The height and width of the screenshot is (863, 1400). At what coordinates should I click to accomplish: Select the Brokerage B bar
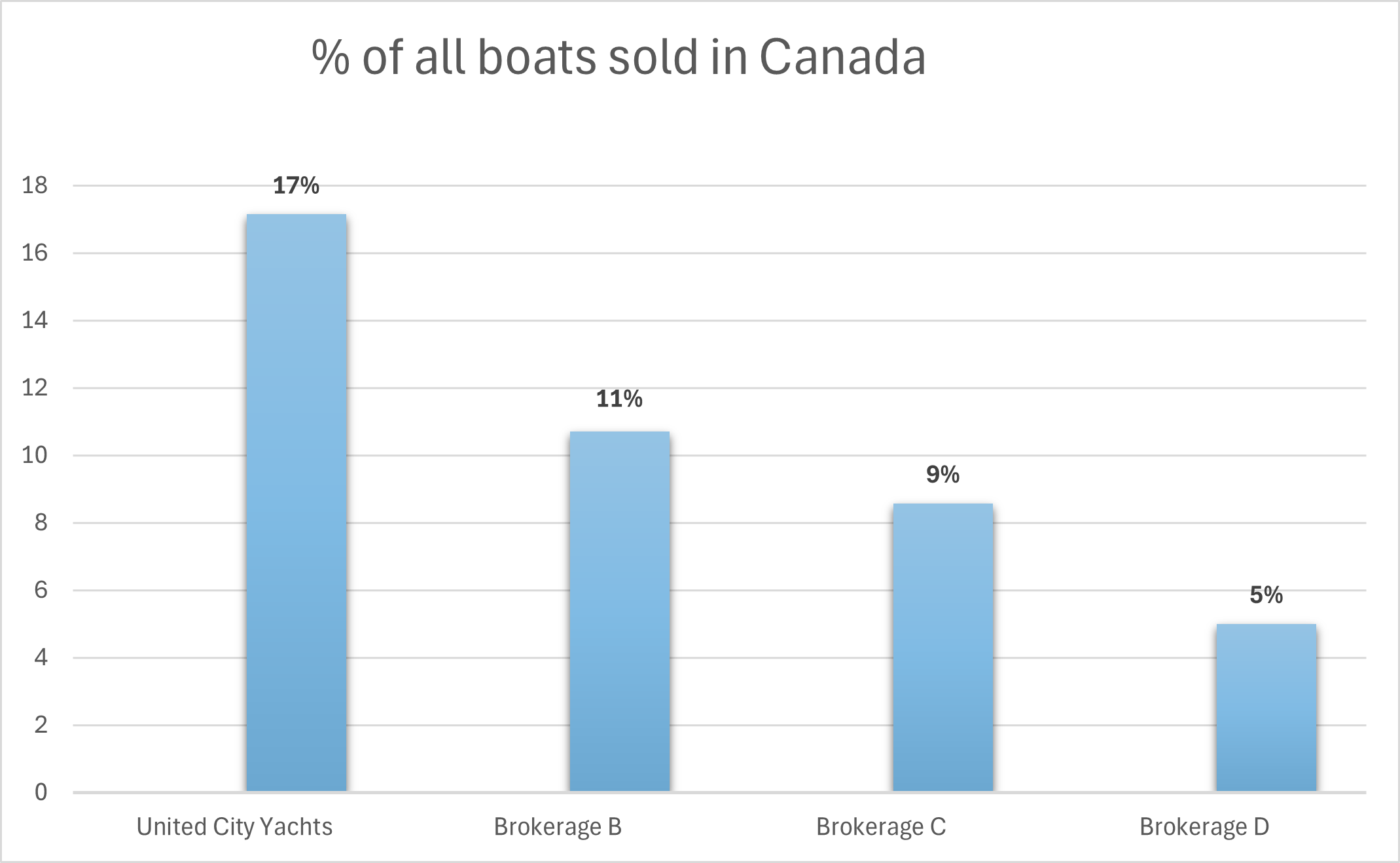619,612
